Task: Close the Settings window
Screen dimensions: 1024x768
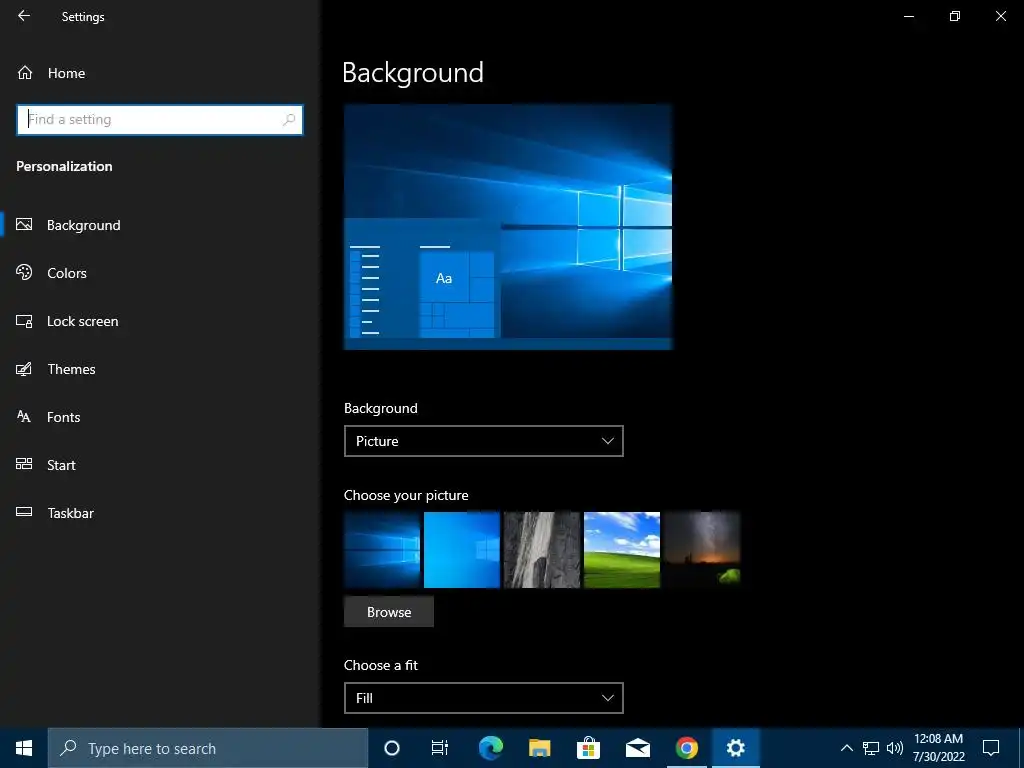Action: coord(1000,16)
